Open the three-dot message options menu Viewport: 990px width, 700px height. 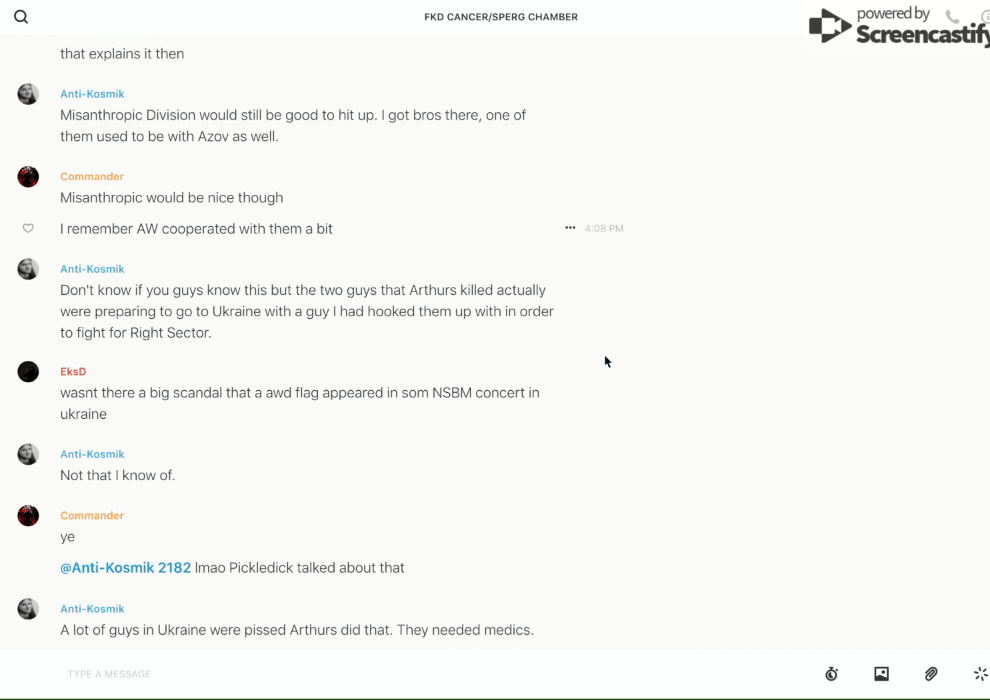click(x=570, y=228)
